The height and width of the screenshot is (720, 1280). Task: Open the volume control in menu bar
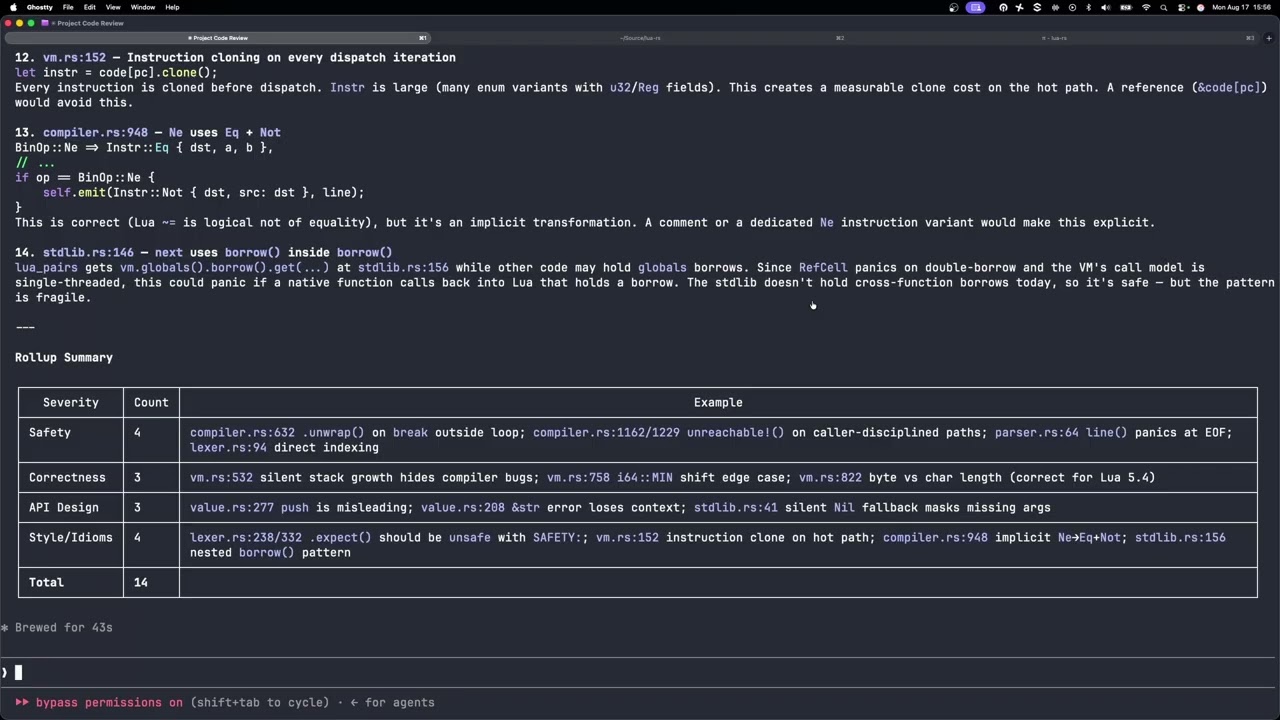[x=1106, y=7]
